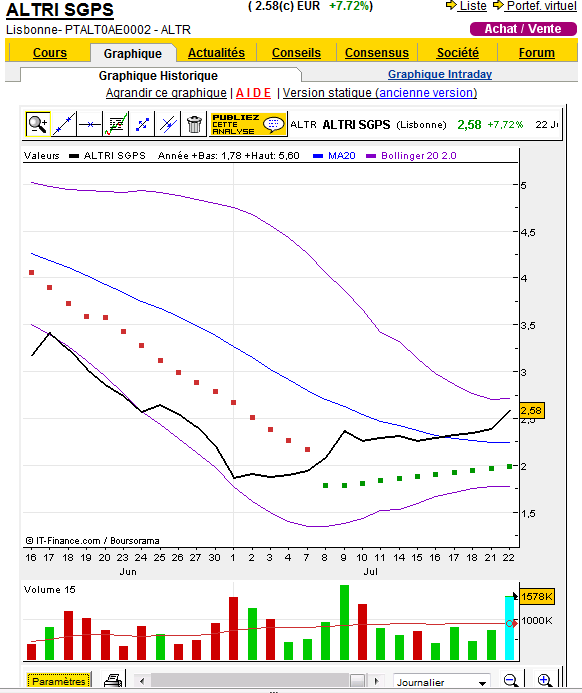Zoom out with minus magnifier icon
582x693 pixels.
511,681
